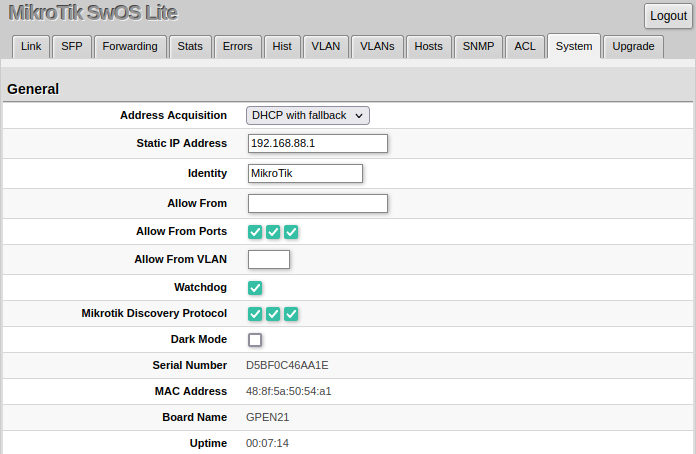
Task: Click the MikroTik SwOS Lite title
Action: (x=93, y=12)
